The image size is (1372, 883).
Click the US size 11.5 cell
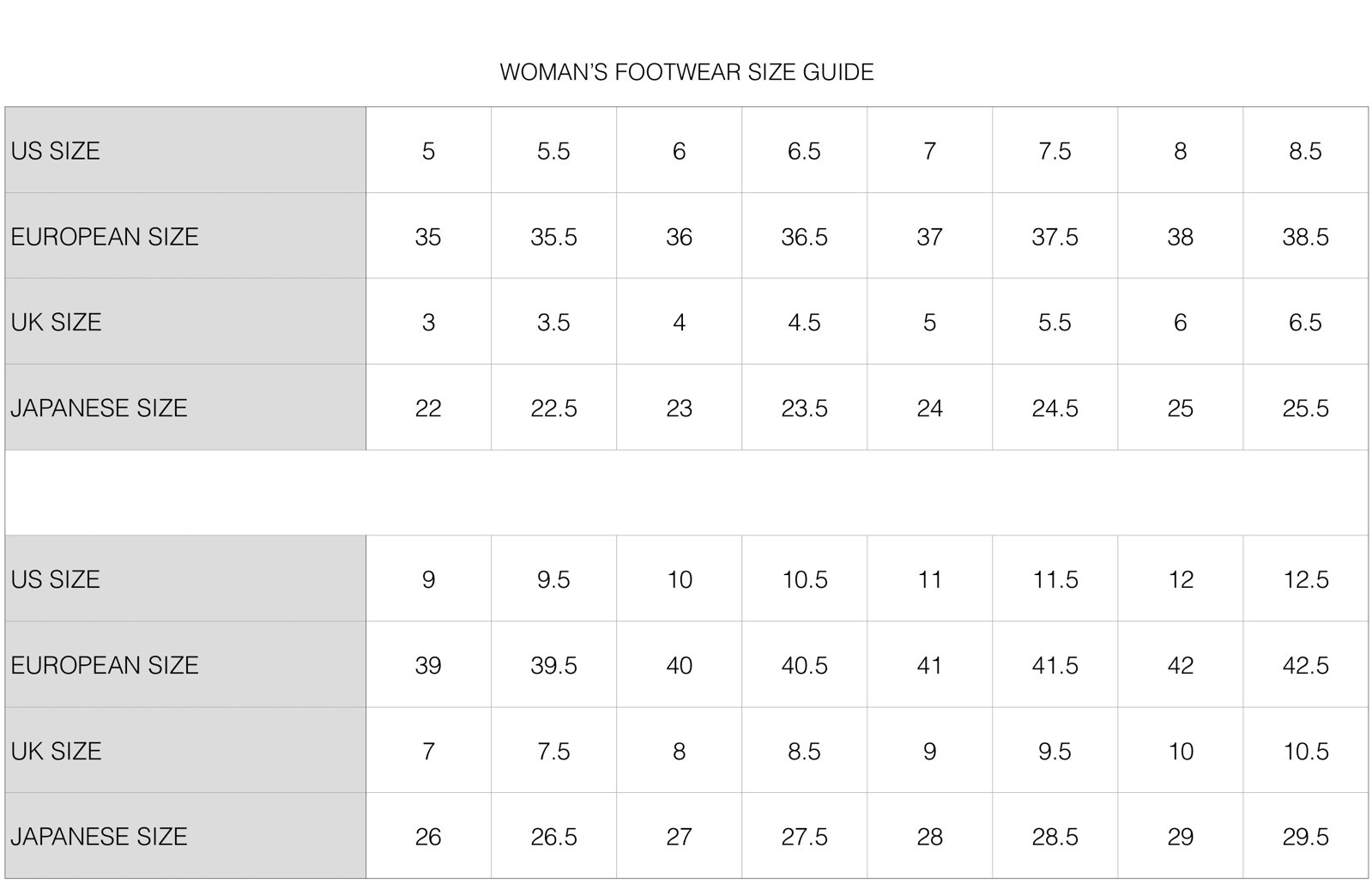point(1055,579)
